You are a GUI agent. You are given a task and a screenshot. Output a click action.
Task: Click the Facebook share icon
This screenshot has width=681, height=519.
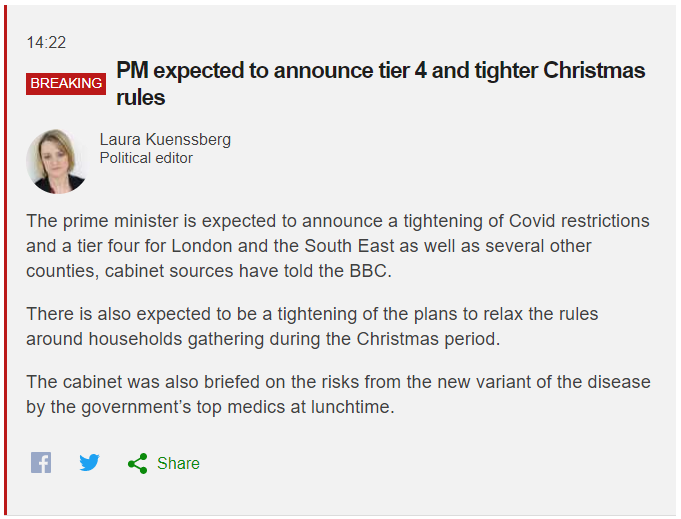(41, 463)
